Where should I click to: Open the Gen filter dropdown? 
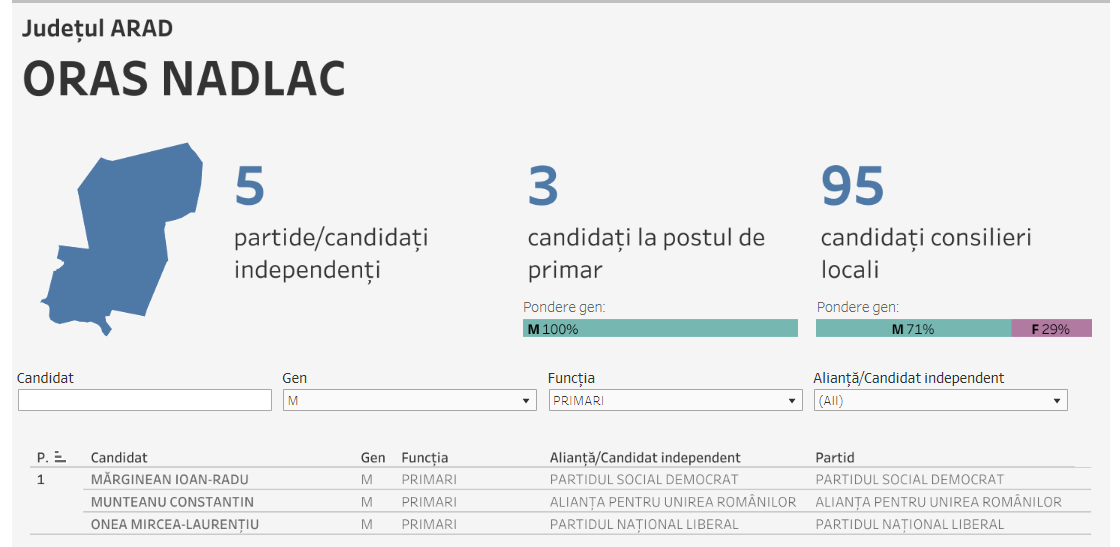point(409,400)
